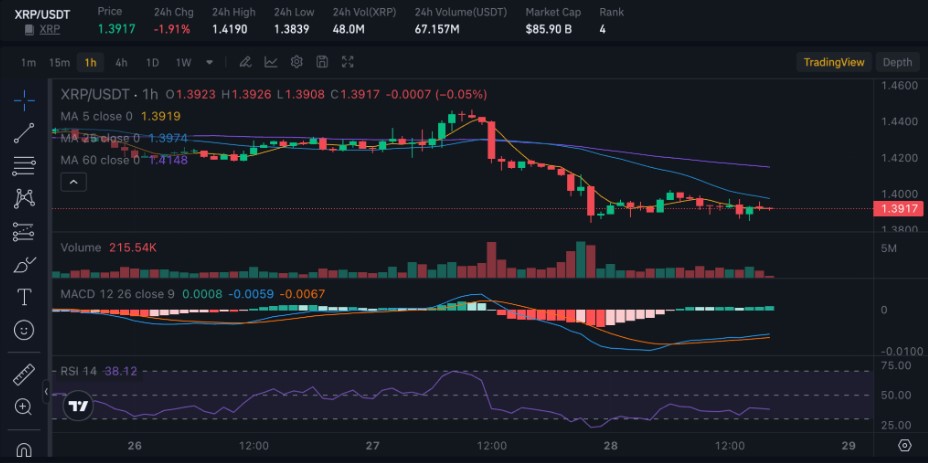Open the forecasting and measurement tool
928x463 pixels.
pos(24,232)
